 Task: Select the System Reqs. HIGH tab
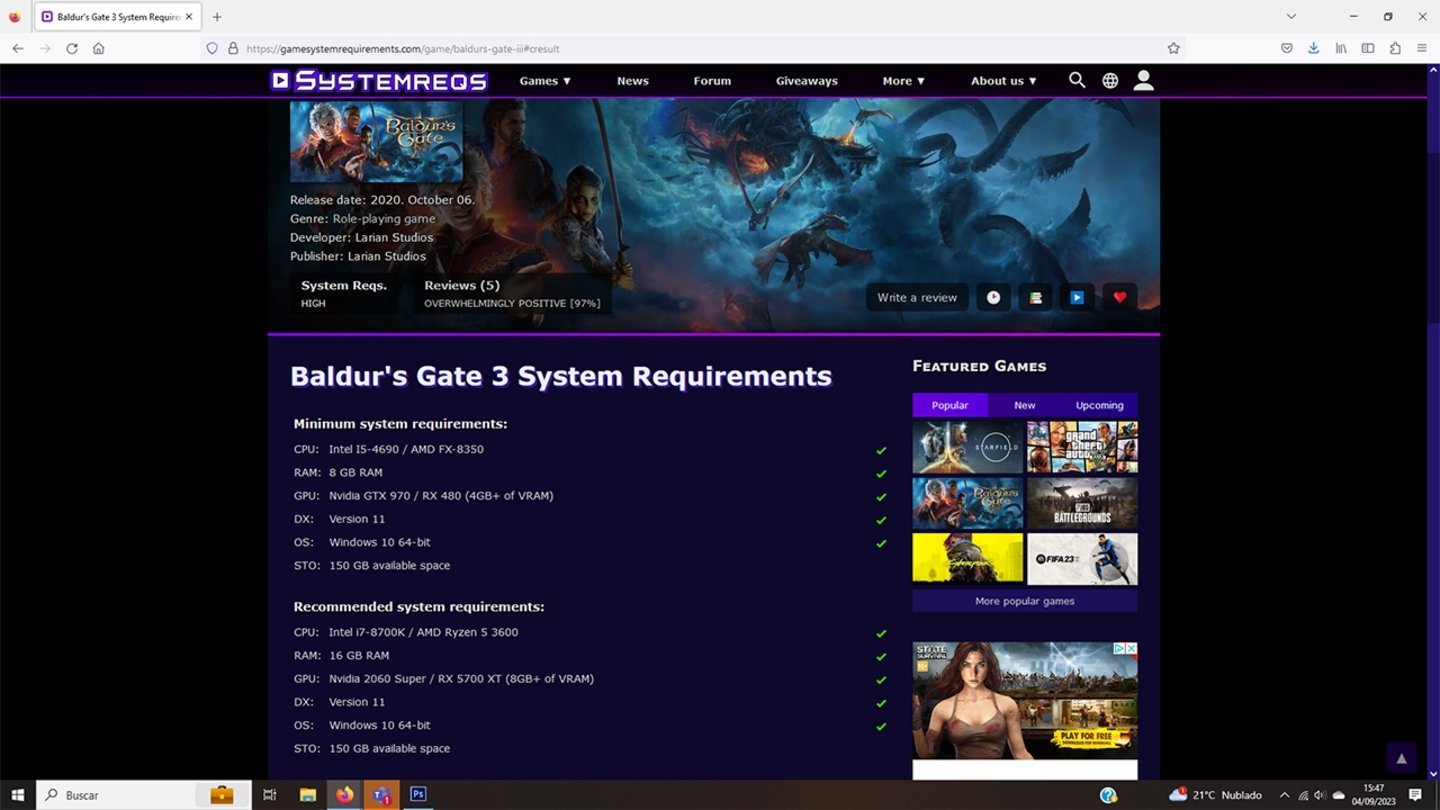pyautogui.click(x=344, y=294)
